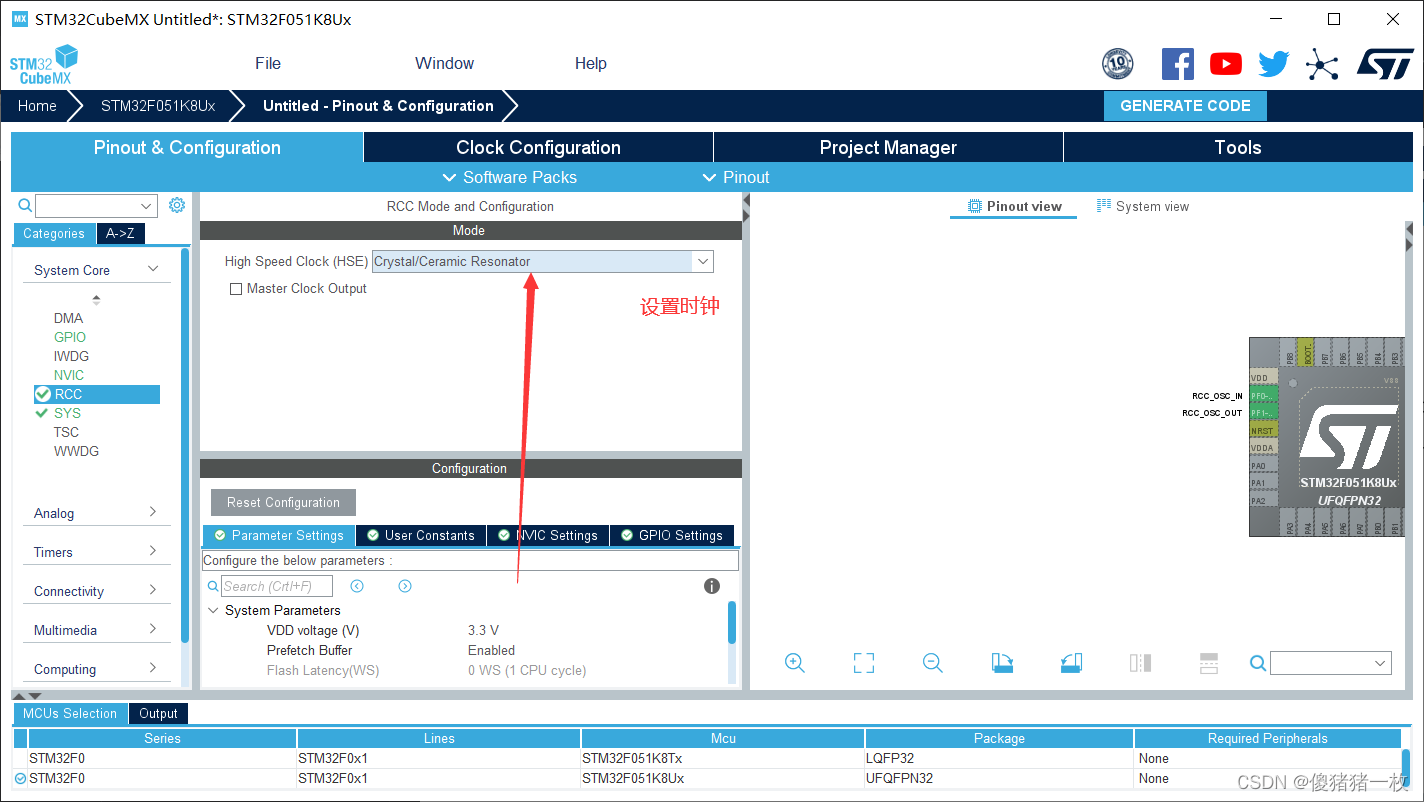Image resolution: width=1424 pixels, height=802 pixels.
Task: Select NVIC in the System Core list
Action: click(x=69, y=375)
